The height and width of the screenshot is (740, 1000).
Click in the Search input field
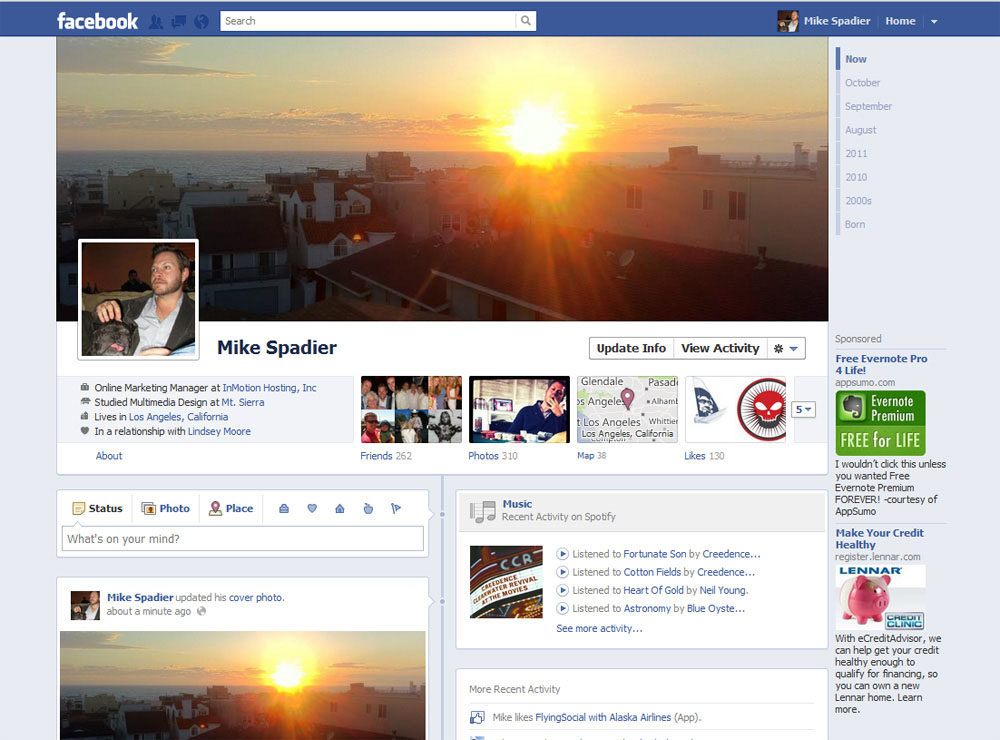368,21
